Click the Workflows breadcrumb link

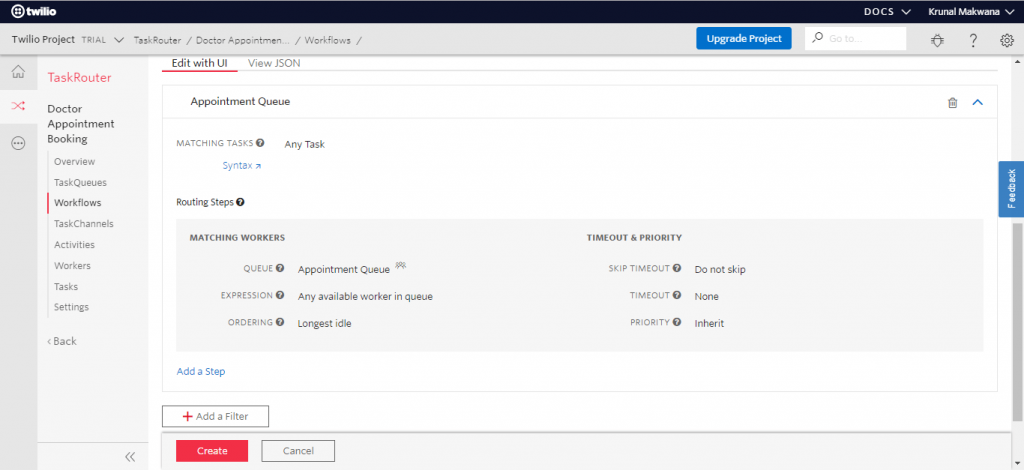327,40
